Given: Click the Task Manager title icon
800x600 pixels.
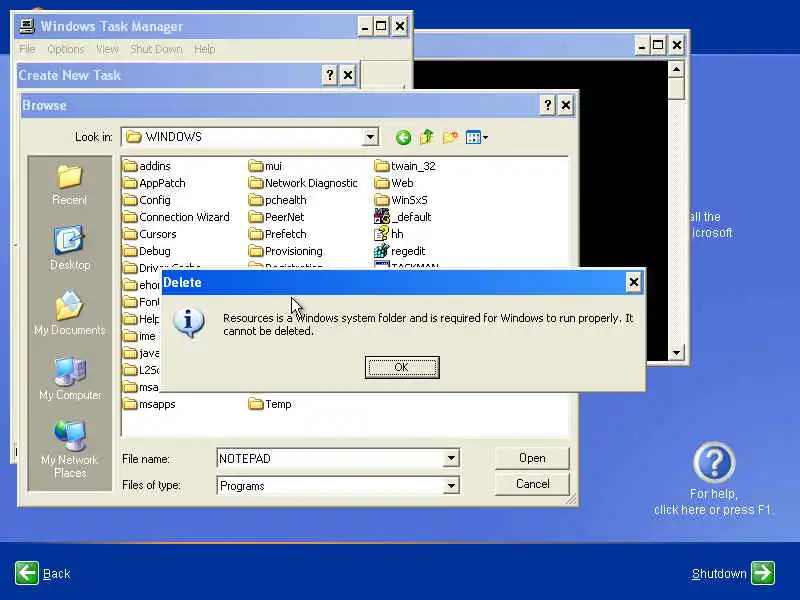Looking at the screenshot, I should (x=27, y=26).
